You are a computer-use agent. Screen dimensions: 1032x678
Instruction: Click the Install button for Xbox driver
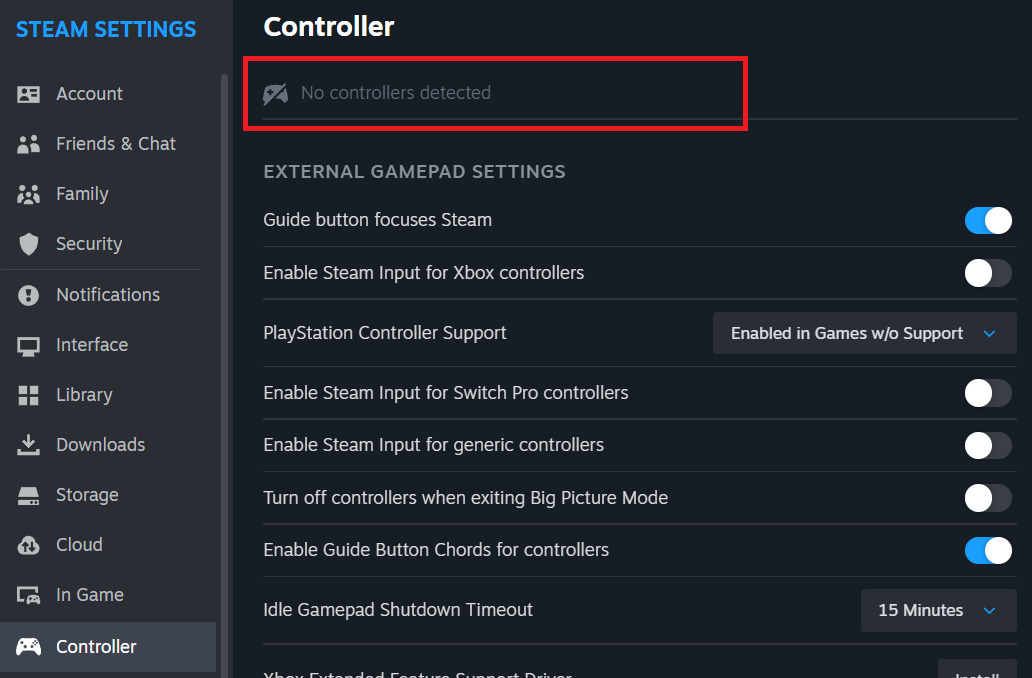(977, 672)
